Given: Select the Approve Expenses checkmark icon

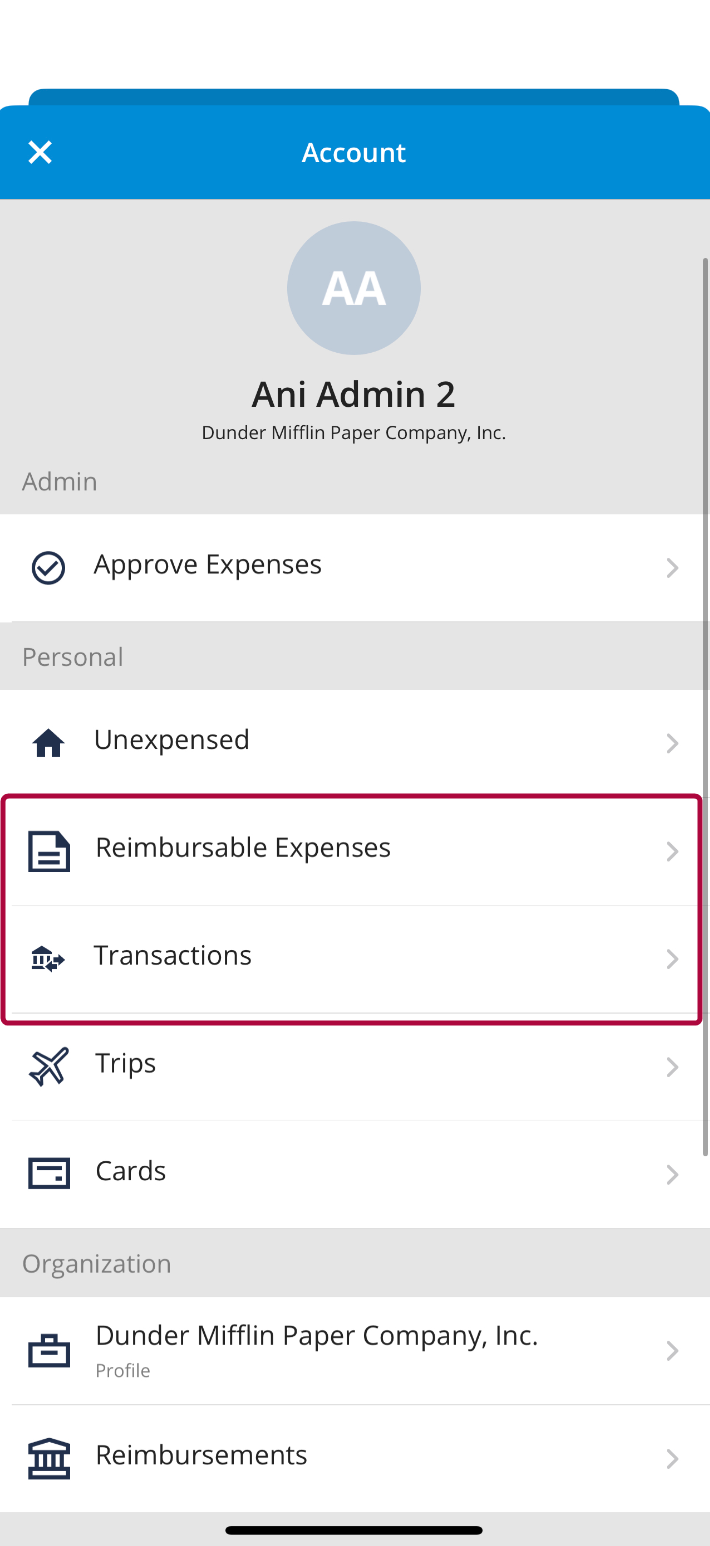Looking at the screenshot, I should pos(47,567).
